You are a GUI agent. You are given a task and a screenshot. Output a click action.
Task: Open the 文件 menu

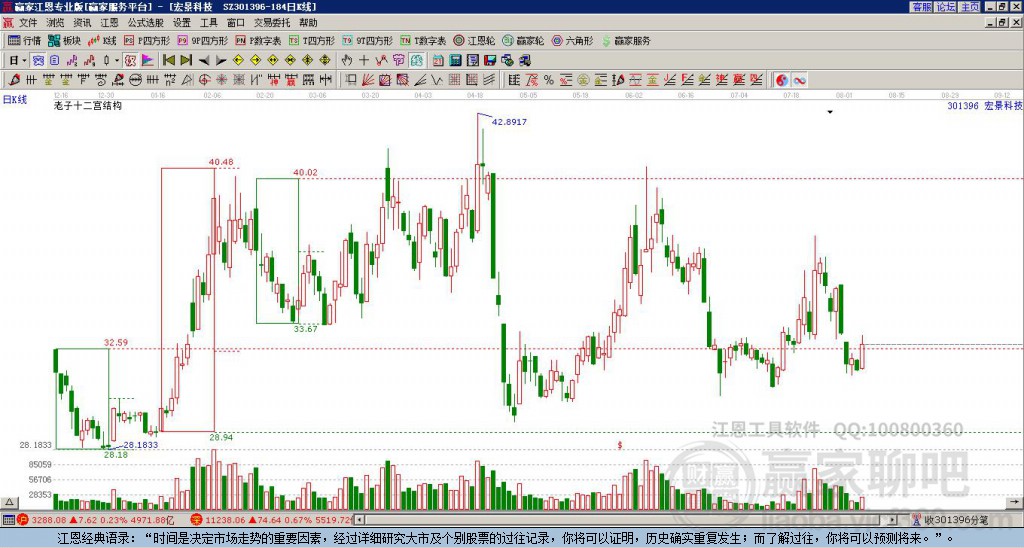(28, 23)
